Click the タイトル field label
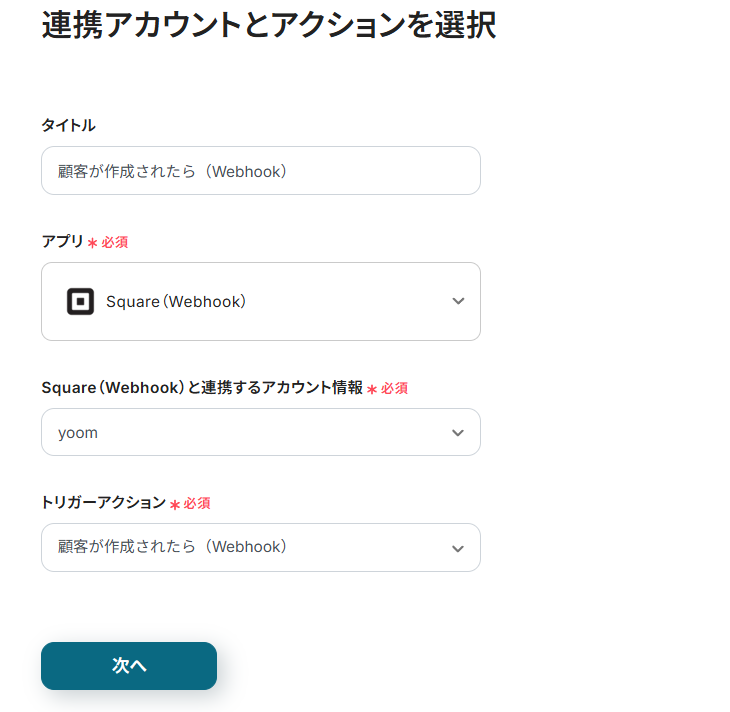This screenshot has height=712, width=730. coord(68,125)
